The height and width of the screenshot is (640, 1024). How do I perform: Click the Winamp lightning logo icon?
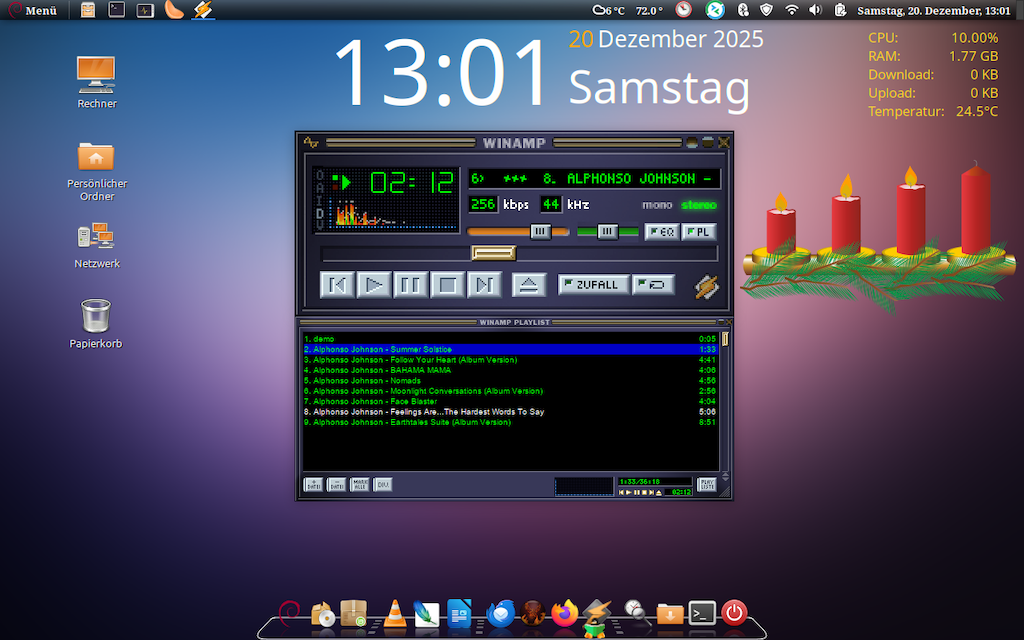pyautogui.click(x=707, y=286)
